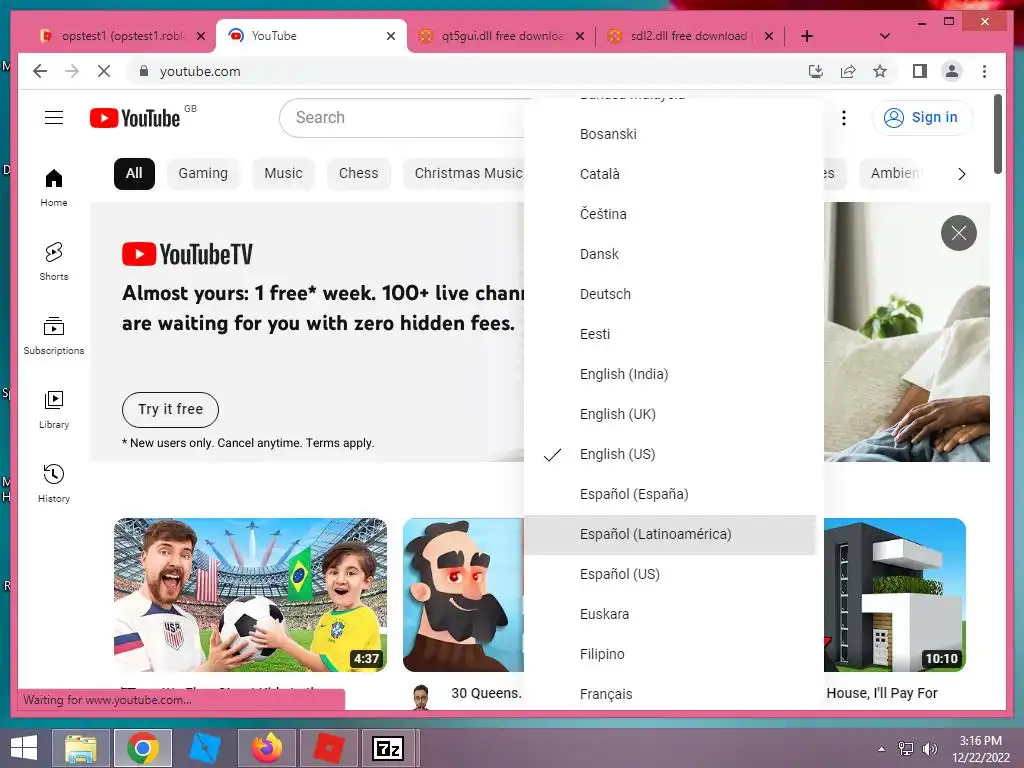Show hidden system tray icons
Screen dimensions: 1024x768
click(881, 748)
